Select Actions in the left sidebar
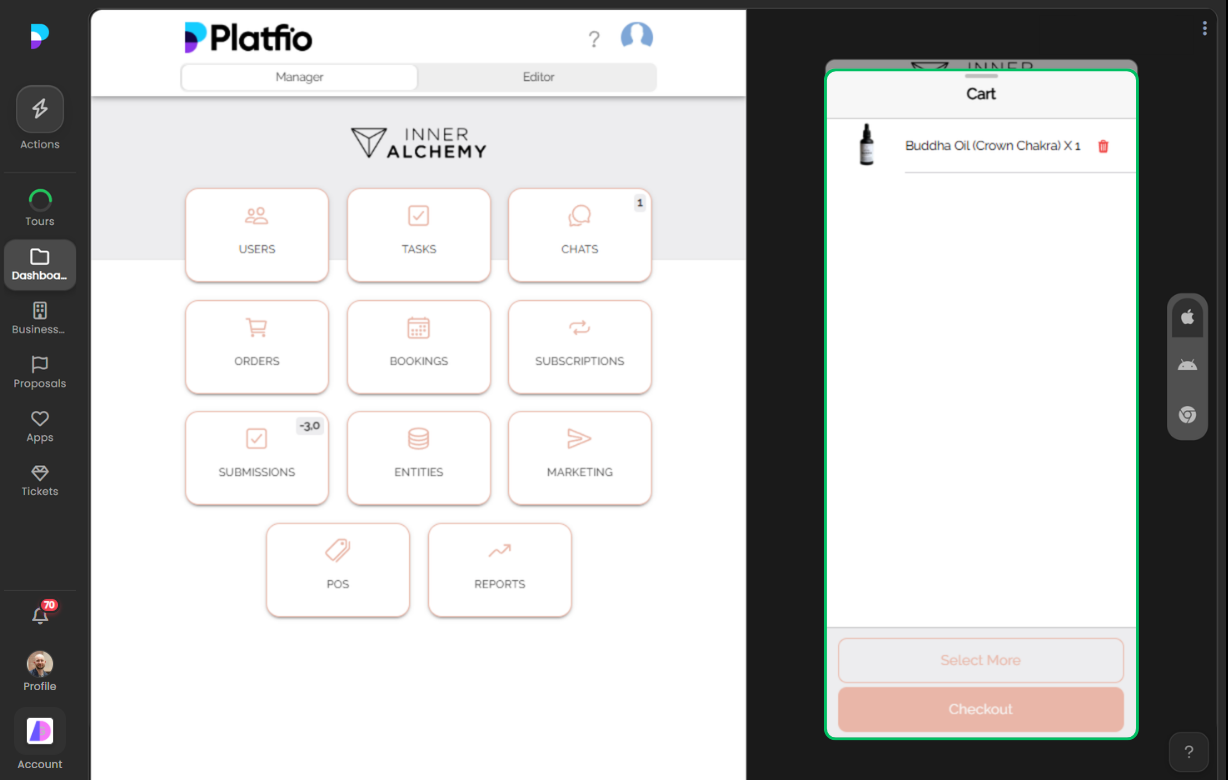Screen dimensions: 1228x780 (40, 117)
